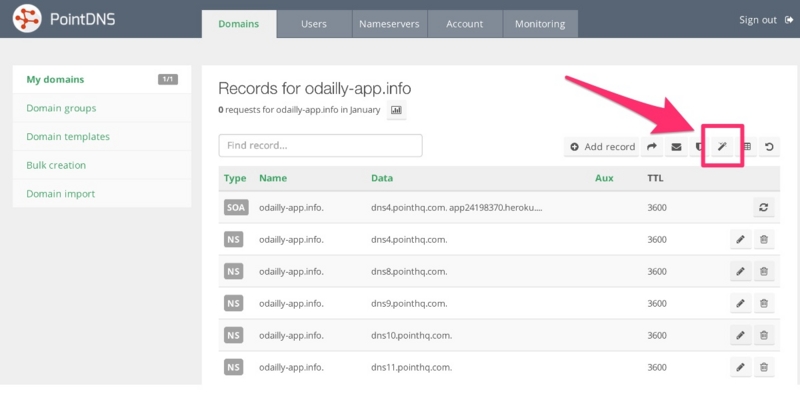This screenshot has height=412, width=800.
Task: Click the 1/1 domains count badge
Action: pos(168,80)
